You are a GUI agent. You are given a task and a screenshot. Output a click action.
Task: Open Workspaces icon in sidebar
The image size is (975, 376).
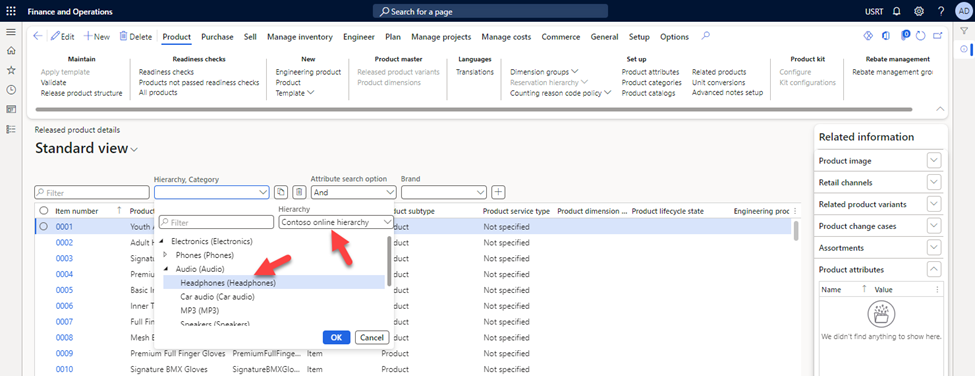[x=11, y=109]
